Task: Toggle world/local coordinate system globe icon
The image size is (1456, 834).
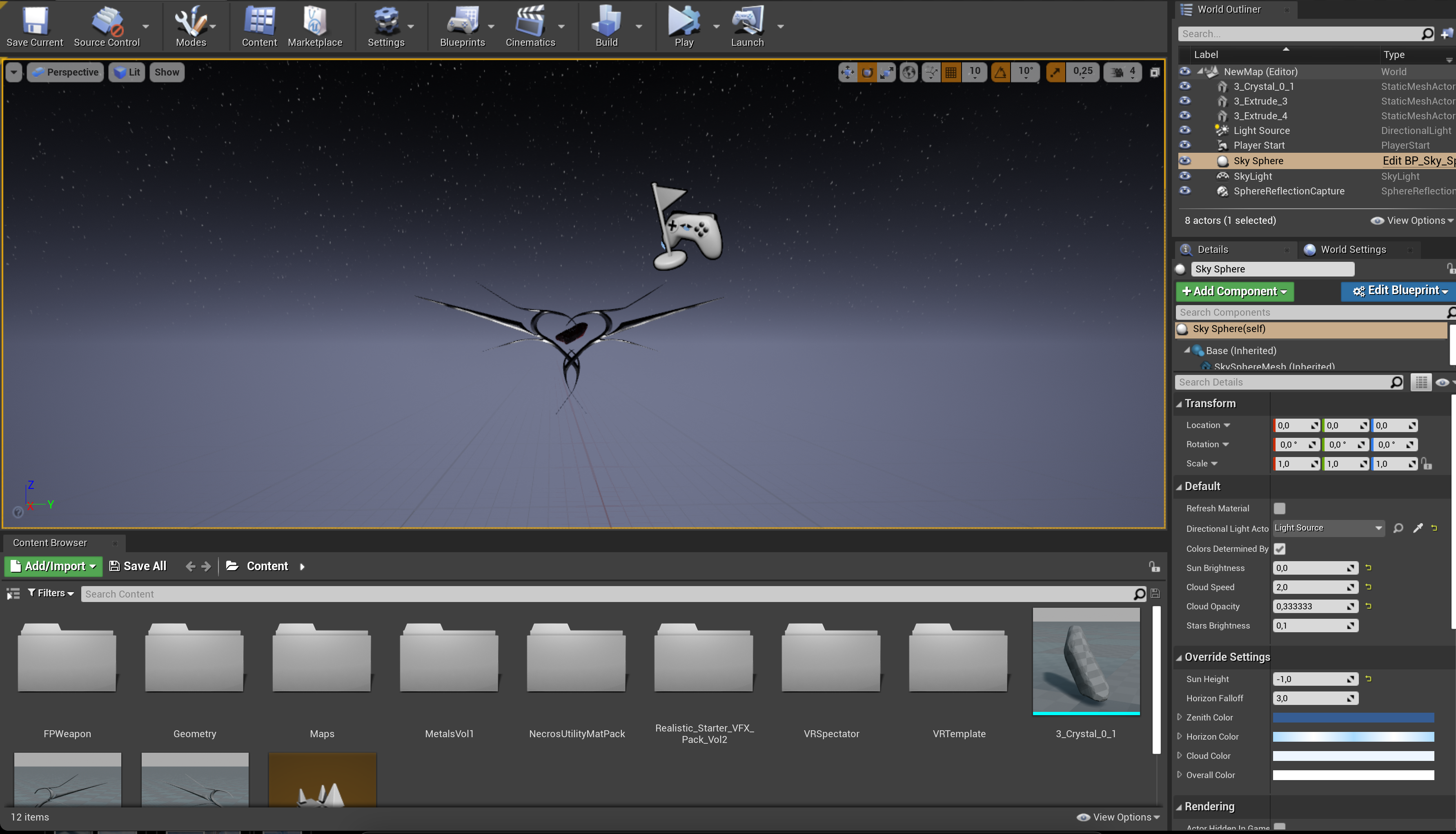Action: pos(908,72)
